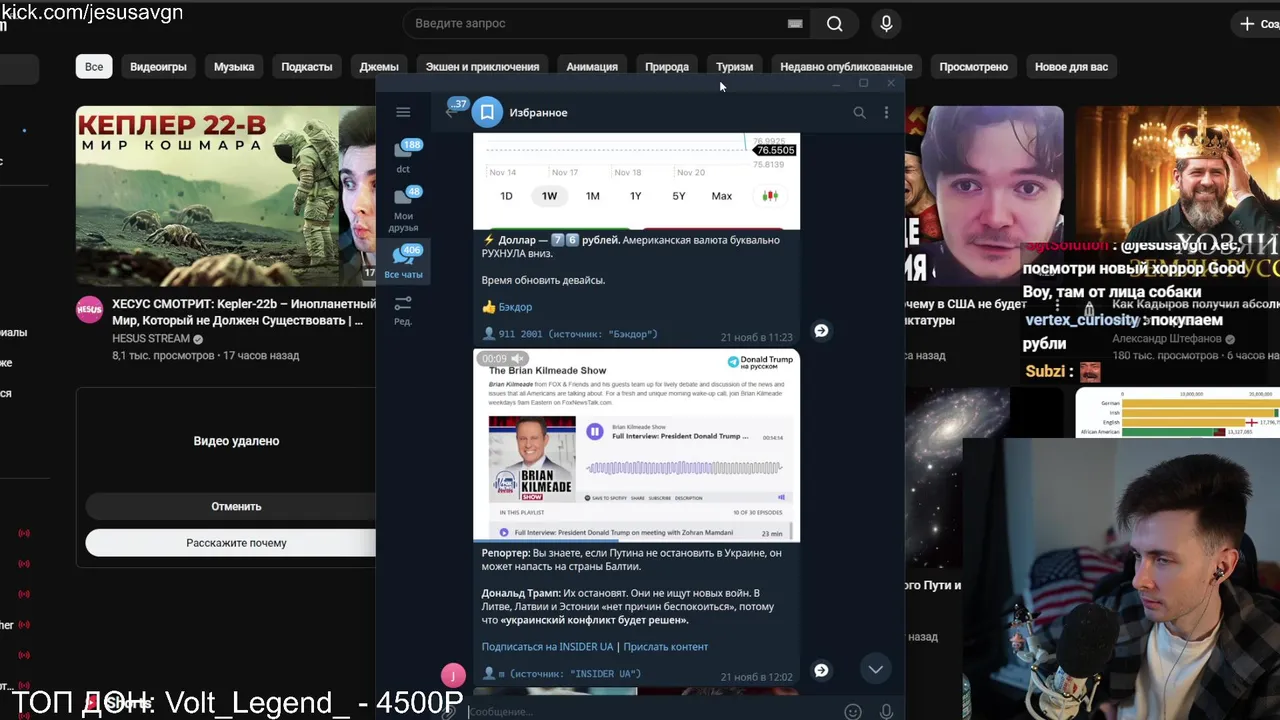Open the Бэкдор channel link
The width and height of the screenshot is (1280, 720).
515,307
